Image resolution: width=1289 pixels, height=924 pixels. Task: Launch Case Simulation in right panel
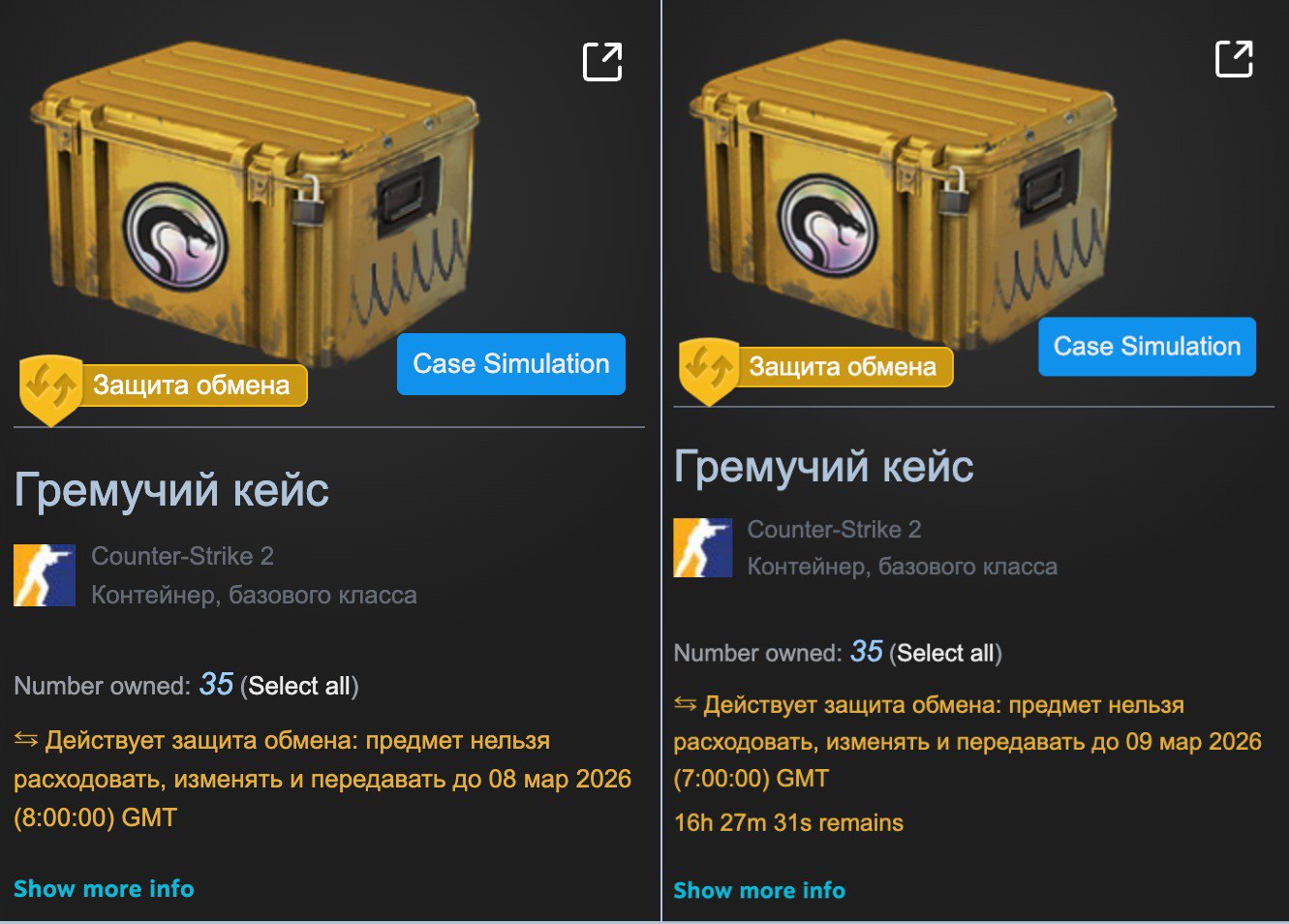tap(1148, 347)
